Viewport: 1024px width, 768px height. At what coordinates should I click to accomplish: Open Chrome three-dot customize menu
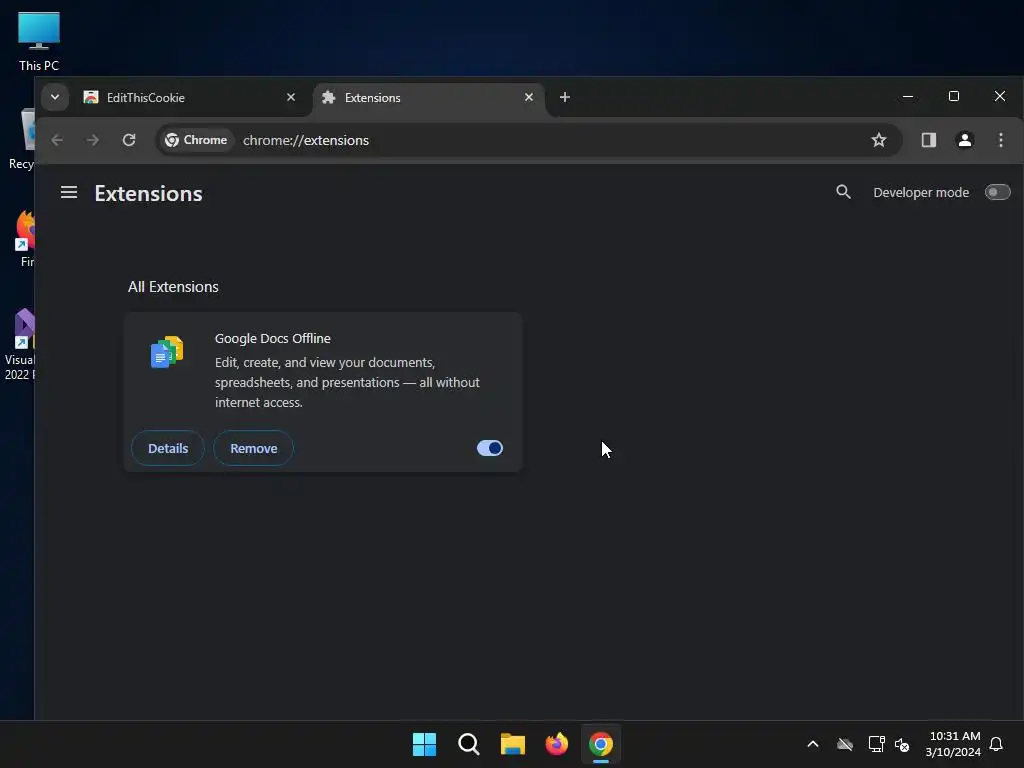[1000, 140]
